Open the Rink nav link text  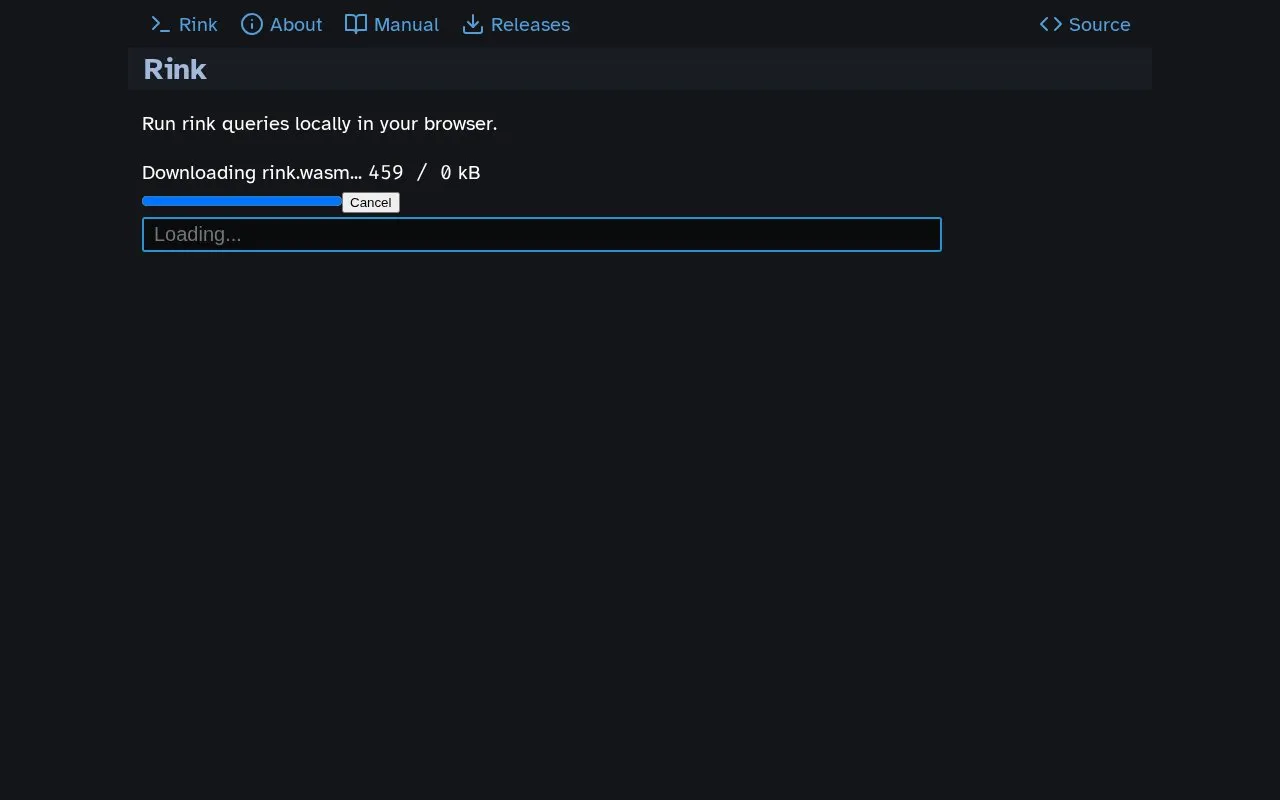point(198,24)
